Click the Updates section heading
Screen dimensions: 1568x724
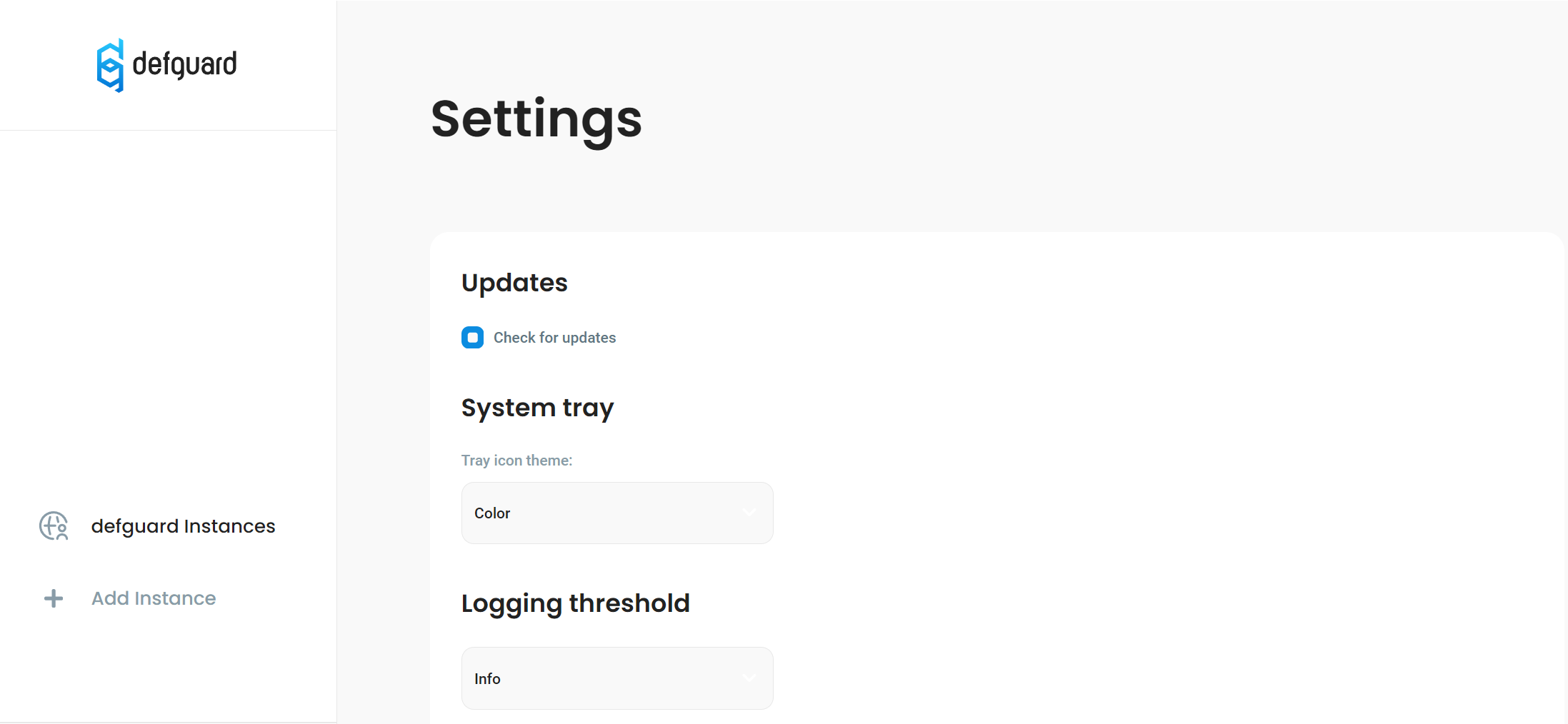coord(514,283)
